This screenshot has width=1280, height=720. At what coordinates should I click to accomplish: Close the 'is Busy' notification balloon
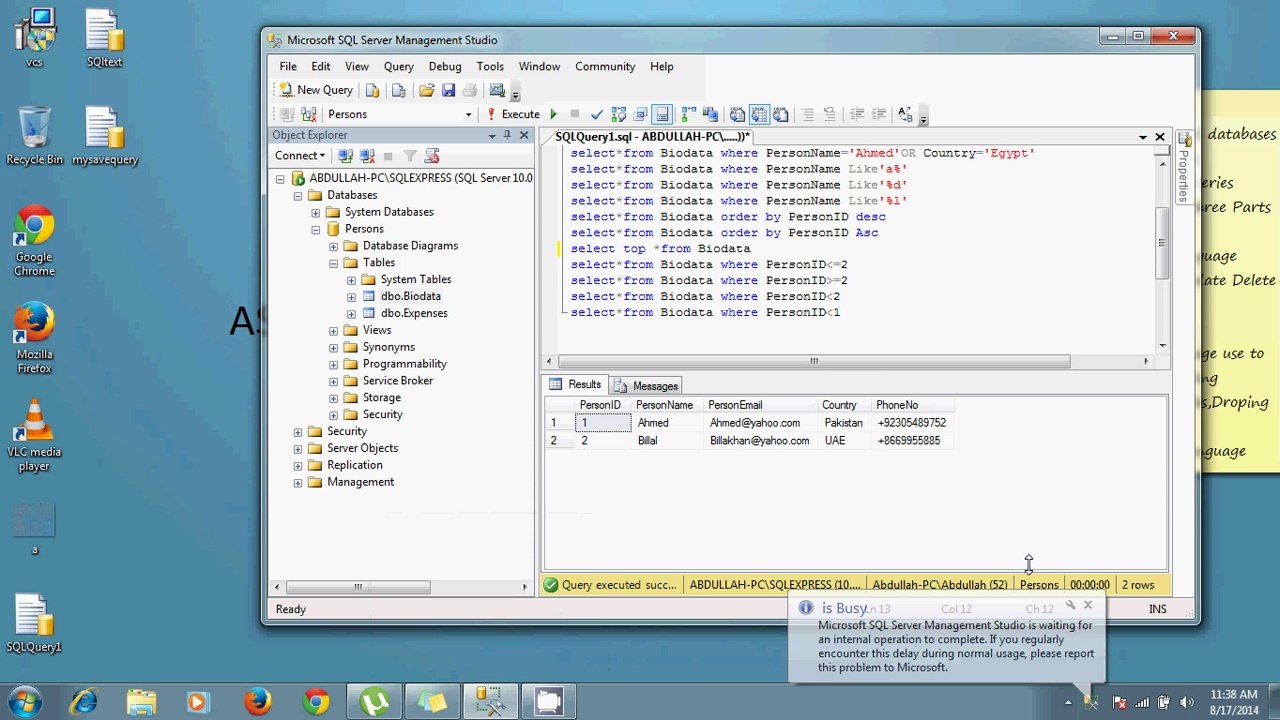(1088, 605)
